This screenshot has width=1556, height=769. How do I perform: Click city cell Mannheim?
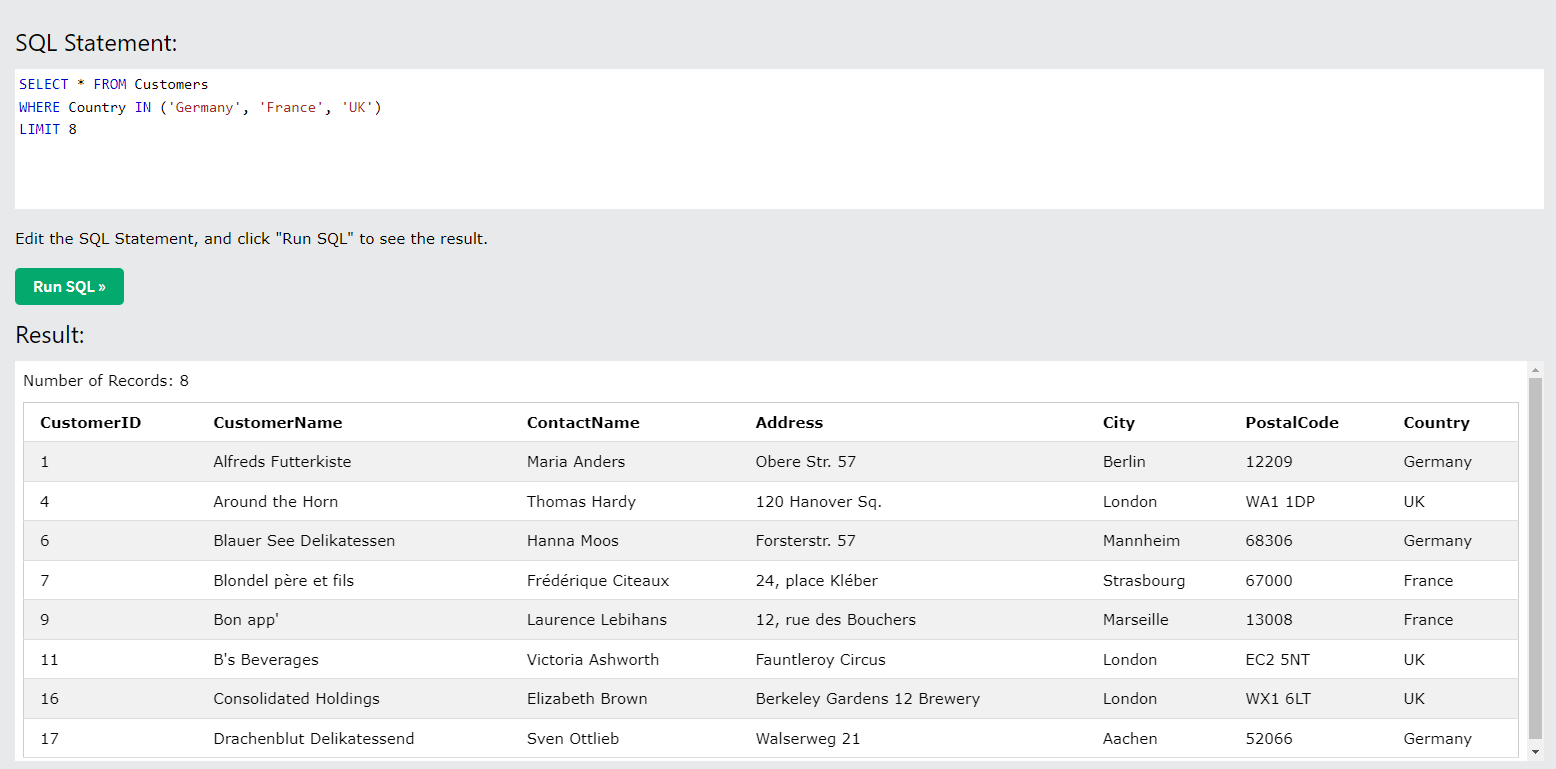(x=1141, y=541)
